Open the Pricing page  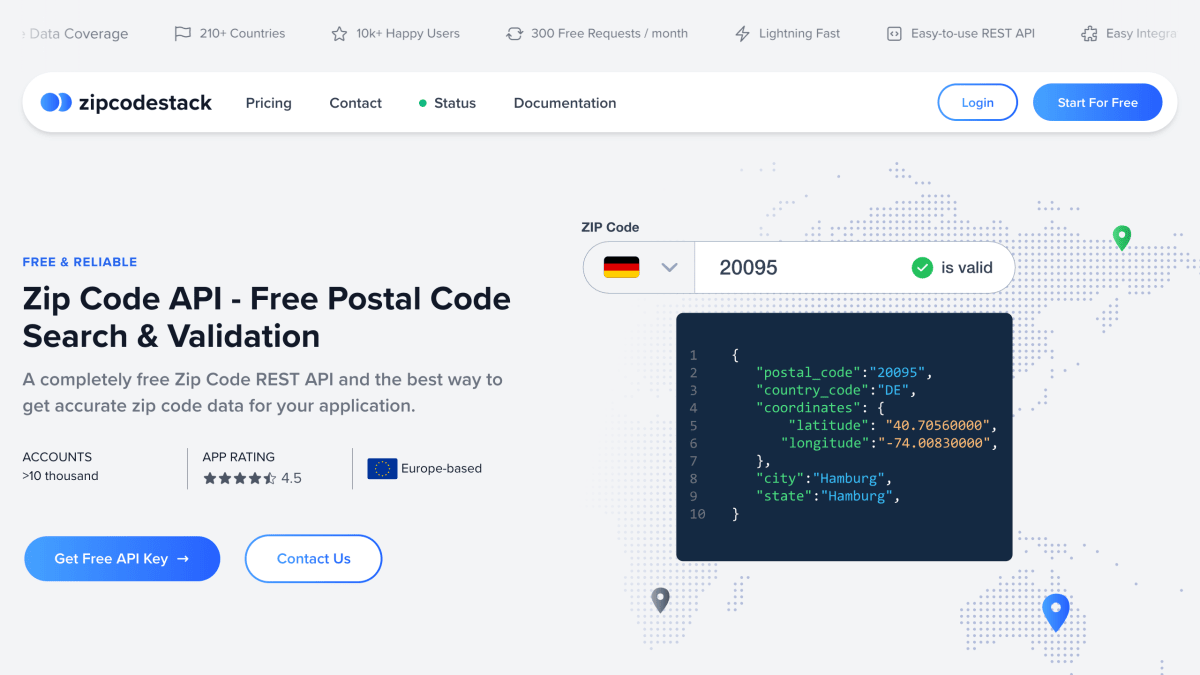click(x=269, y=103)
